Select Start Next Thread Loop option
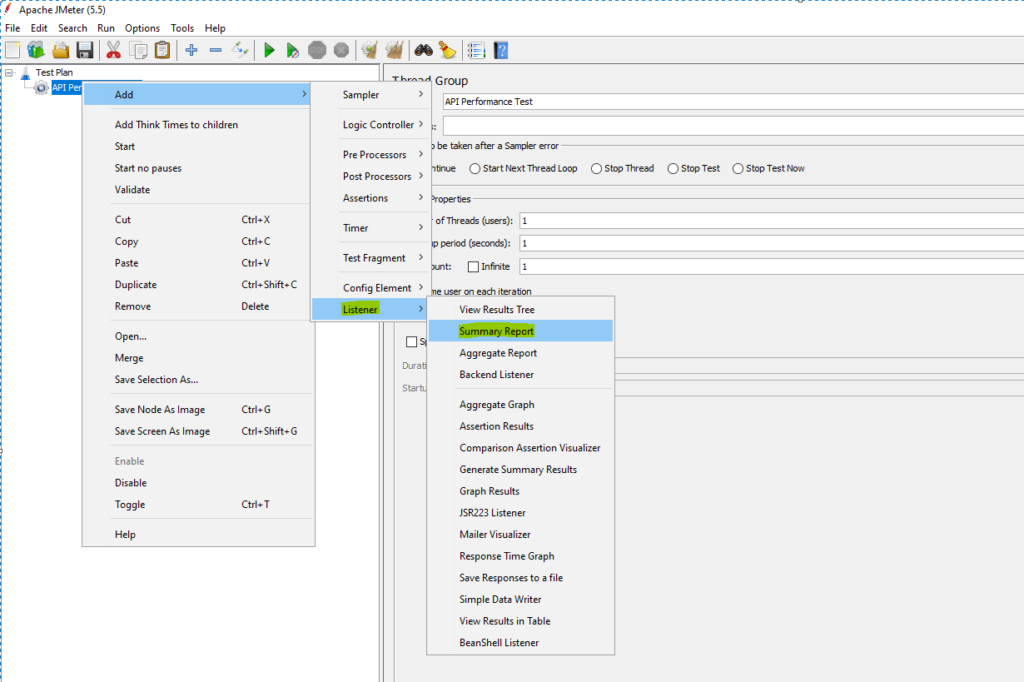Screen dimensions: 1024x682 click(474, 168)
